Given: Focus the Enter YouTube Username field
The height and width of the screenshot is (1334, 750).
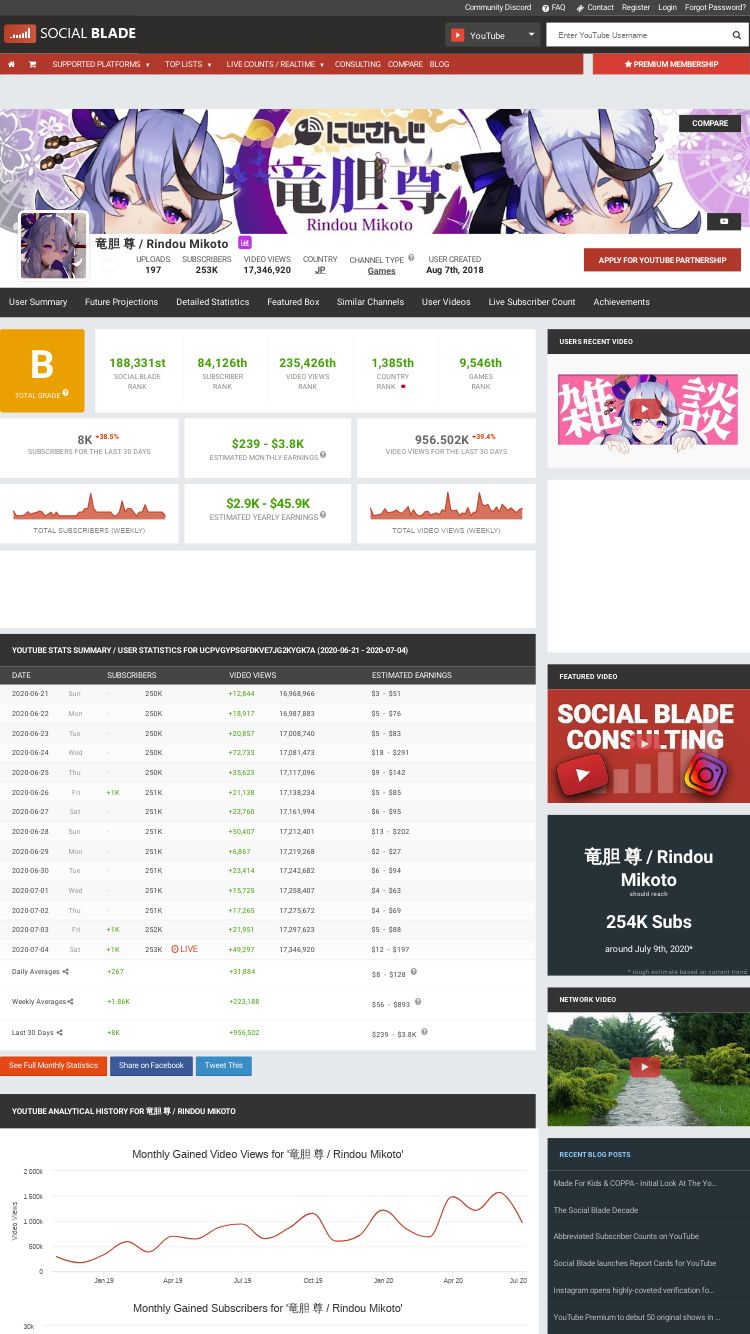Looking at the screenshot, I should click(x=638, y=35).
